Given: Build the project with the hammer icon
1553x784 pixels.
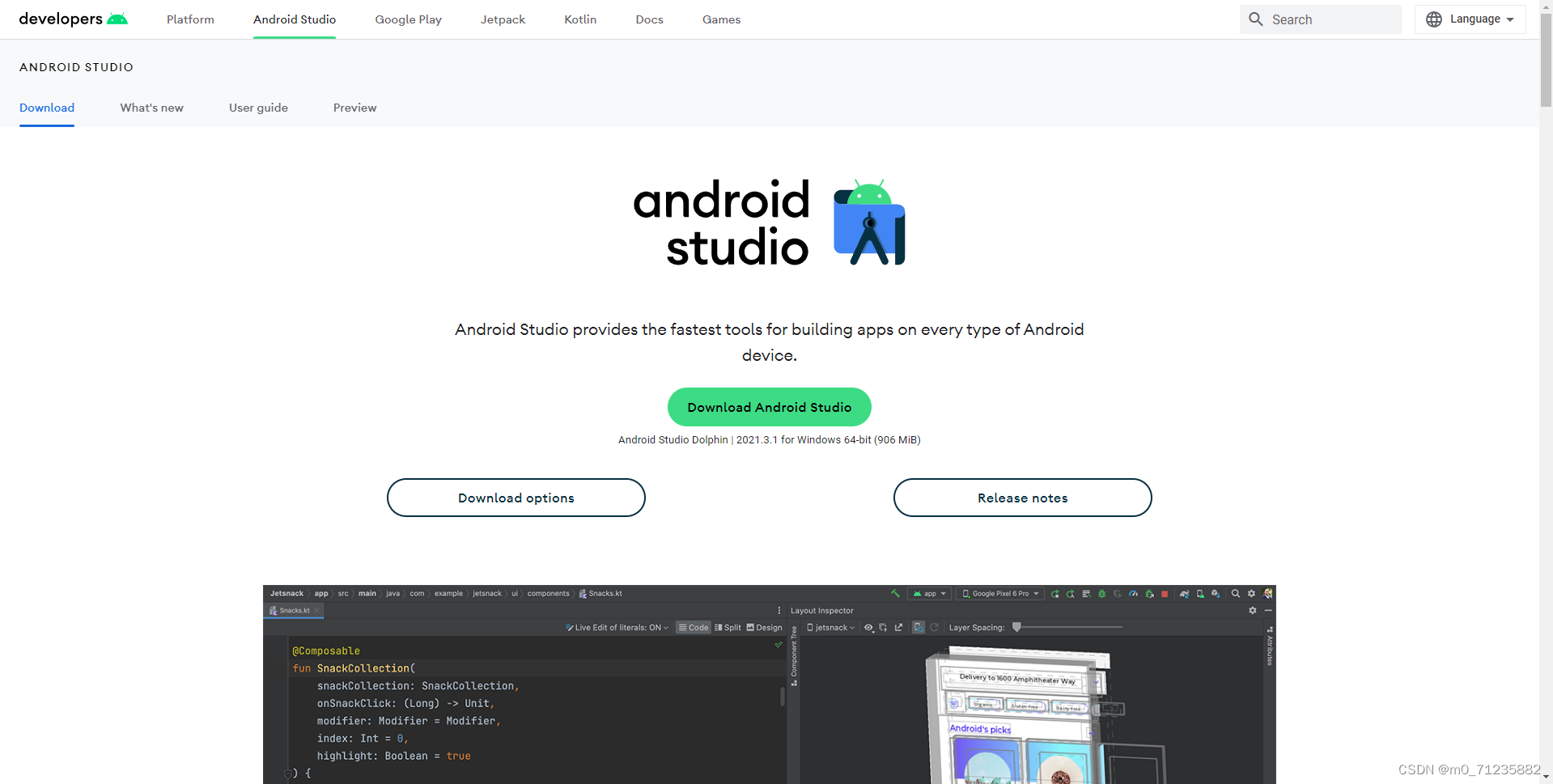Looking at the screenshot, I should (x=894, y=593).
